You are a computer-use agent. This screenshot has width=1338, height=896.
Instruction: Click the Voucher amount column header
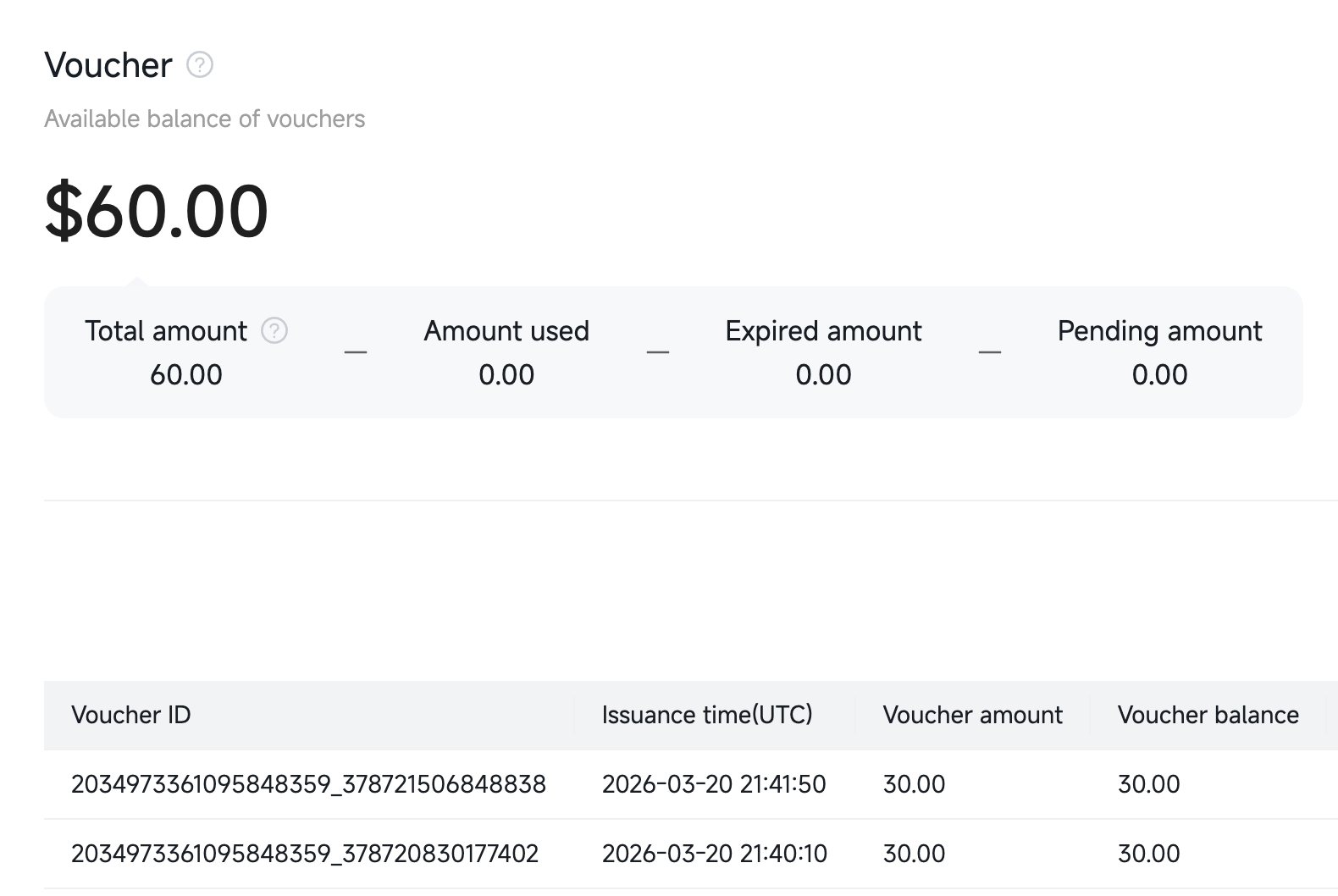(x=973, y=715)
